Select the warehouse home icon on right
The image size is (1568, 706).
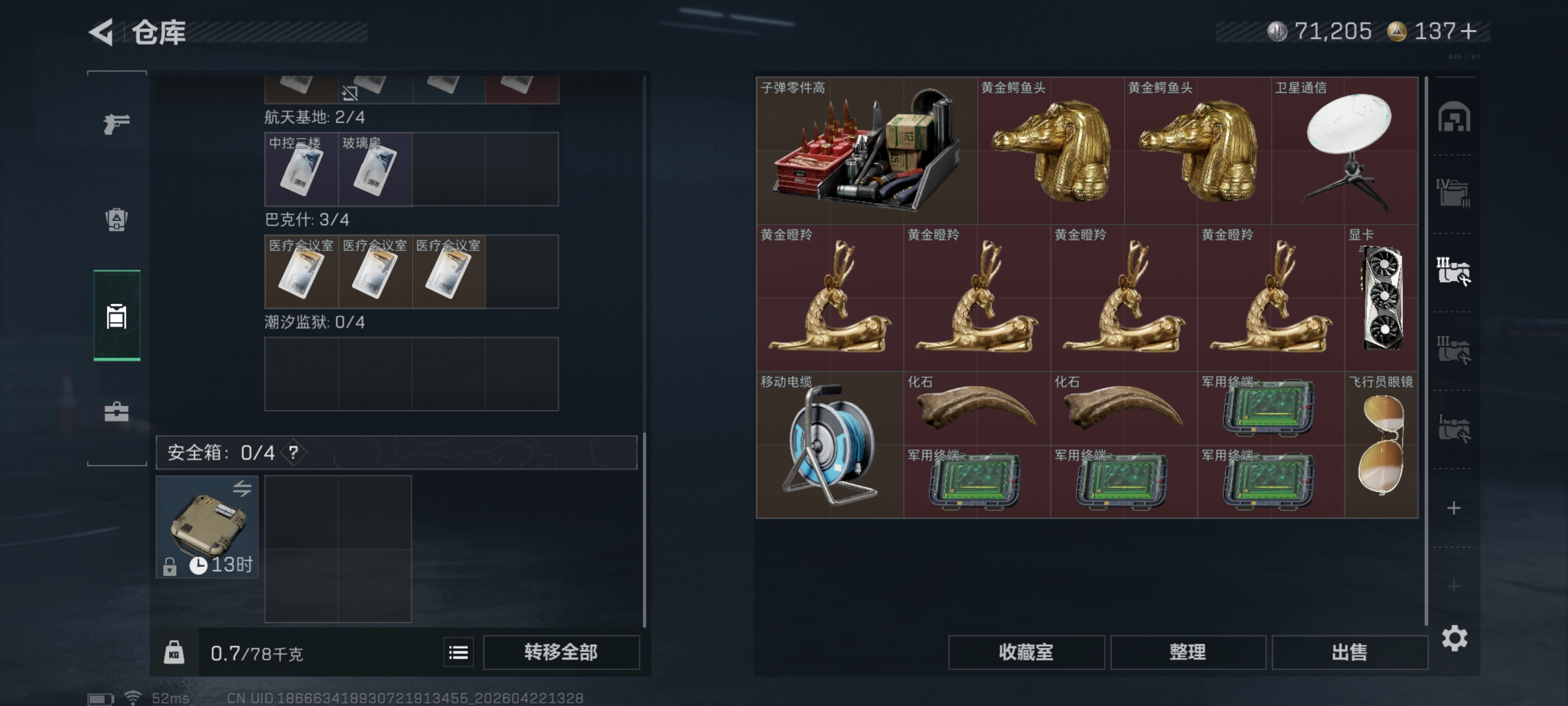click(1454, 117)
